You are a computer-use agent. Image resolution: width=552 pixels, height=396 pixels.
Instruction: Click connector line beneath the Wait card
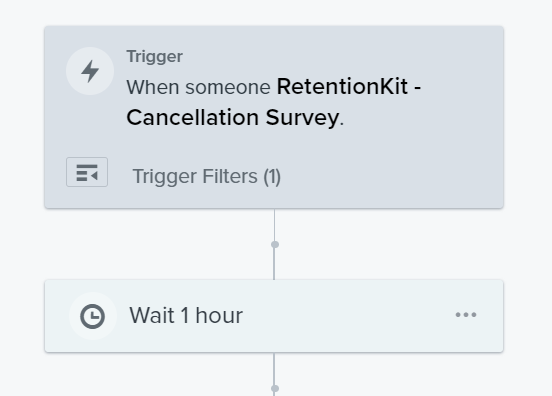(x=274, y=368)
